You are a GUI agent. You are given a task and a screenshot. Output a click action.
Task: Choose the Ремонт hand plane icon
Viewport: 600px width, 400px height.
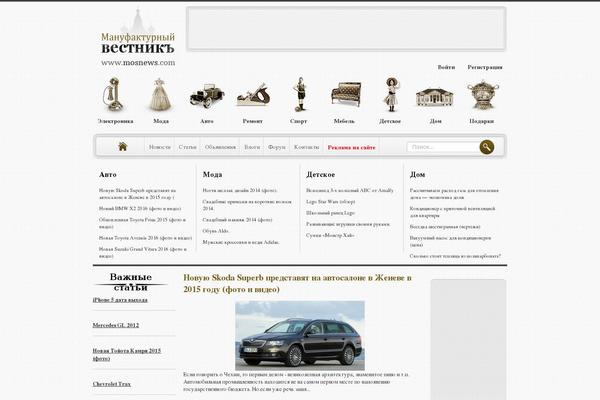click(x=253, y=95)
